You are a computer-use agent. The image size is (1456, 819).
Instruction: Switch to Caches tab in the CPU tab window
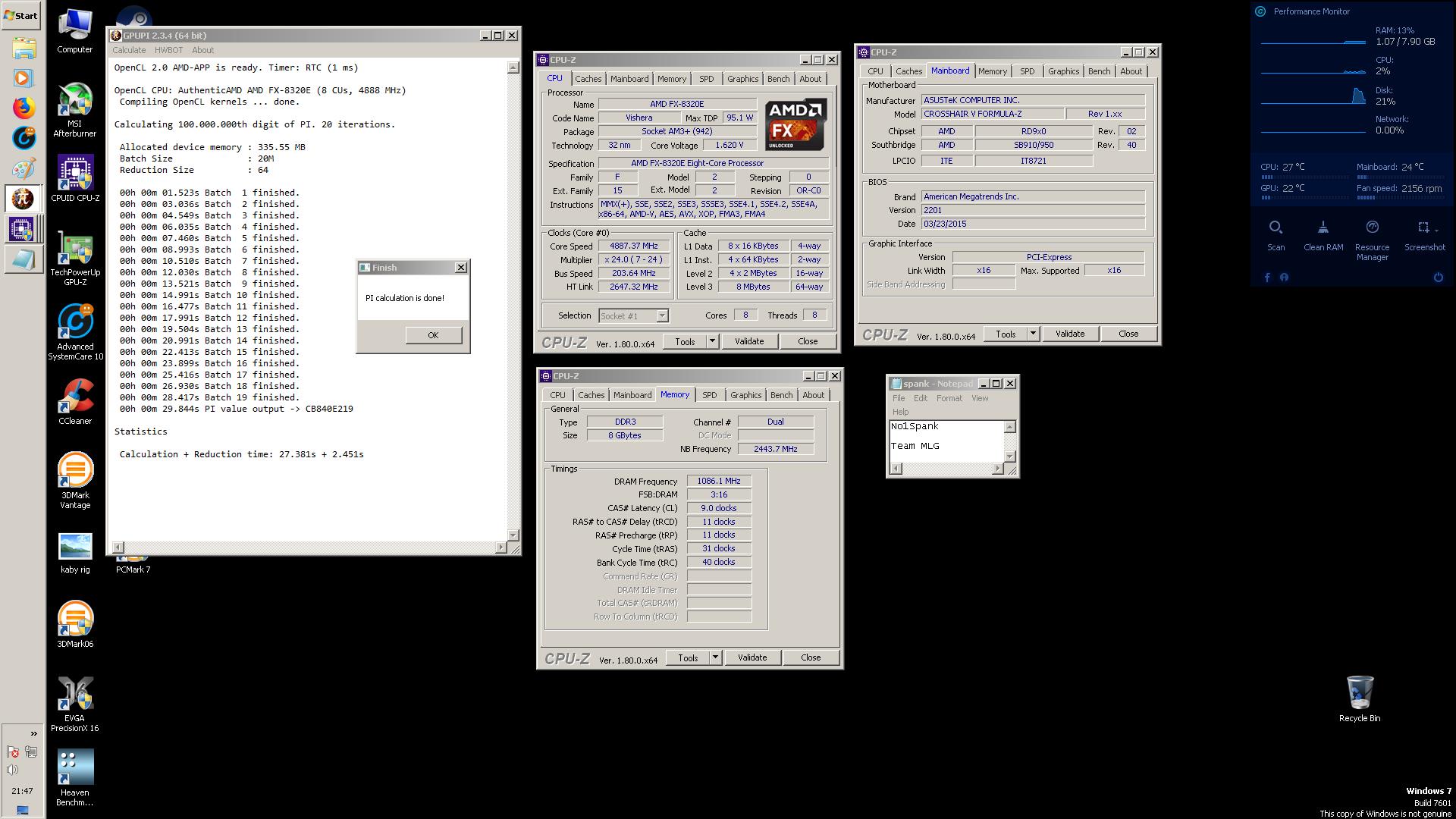pyautogui.click(x=588, y=79)
